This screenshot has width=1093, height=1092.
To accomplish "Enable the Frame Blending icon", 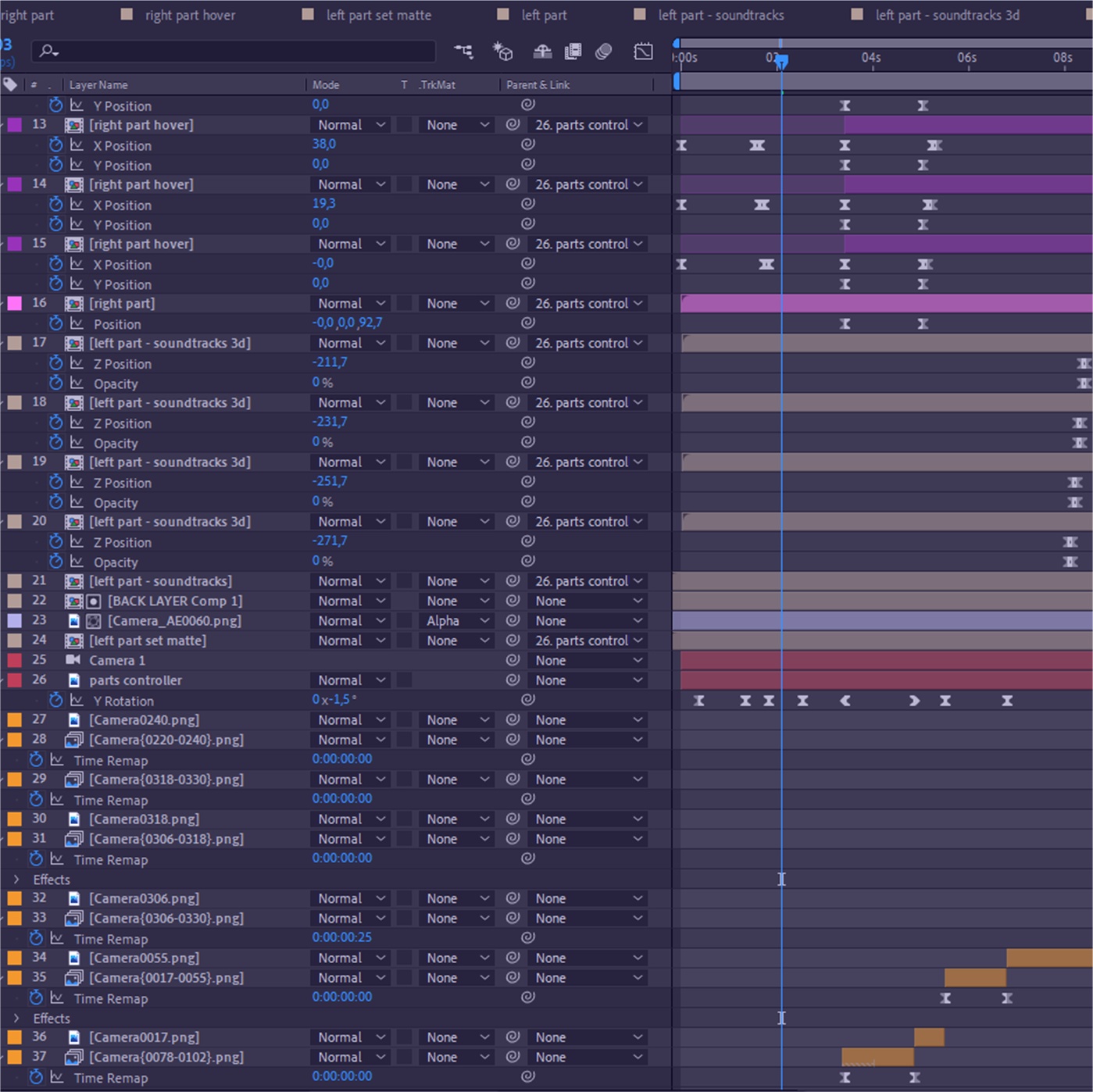I will click(x=573, y=52).
